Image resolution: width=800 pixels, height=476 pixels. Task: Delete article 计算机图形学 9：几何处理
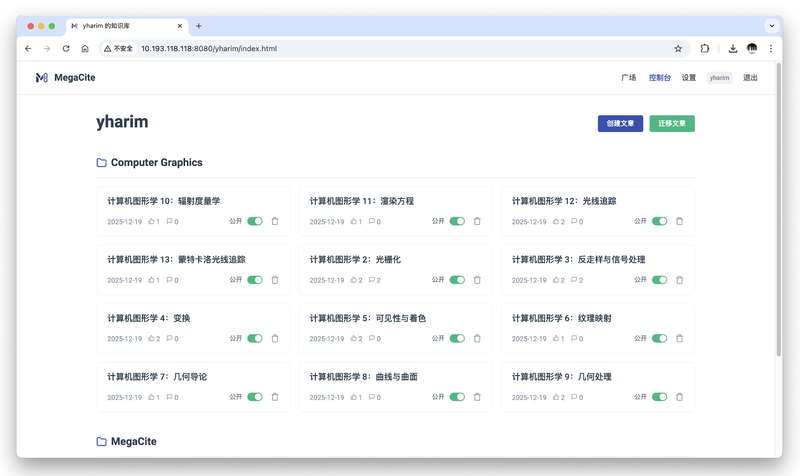coord(679,397)
